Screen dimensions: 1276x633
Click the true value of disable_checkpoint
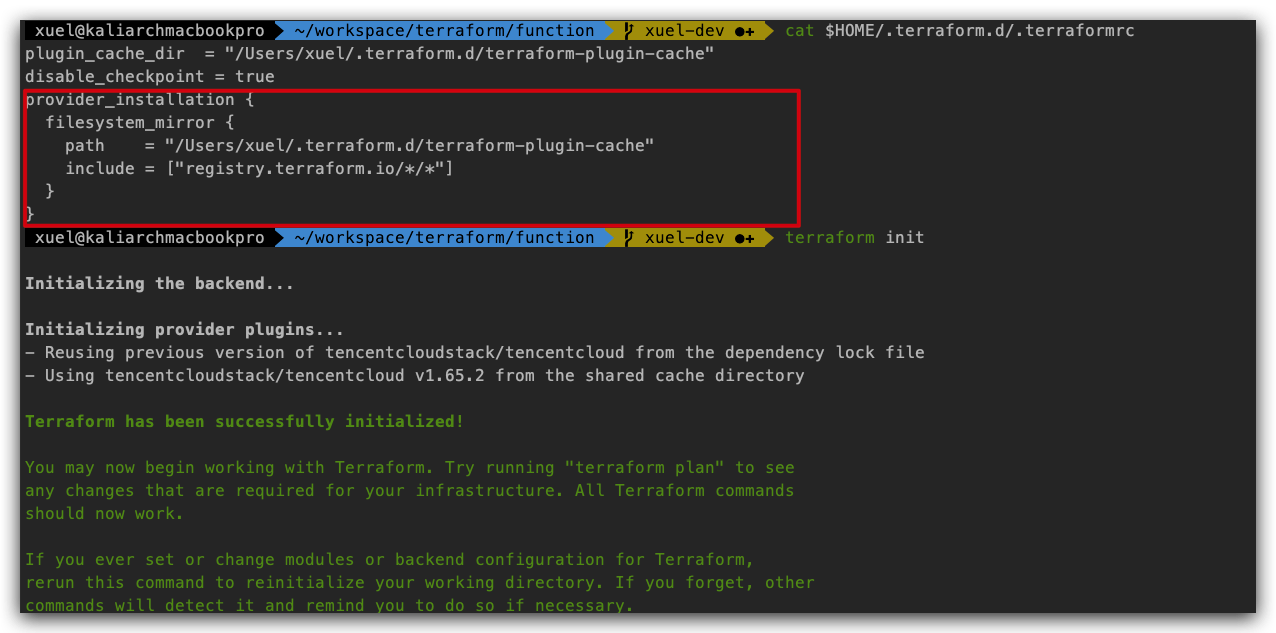point(255,77)
